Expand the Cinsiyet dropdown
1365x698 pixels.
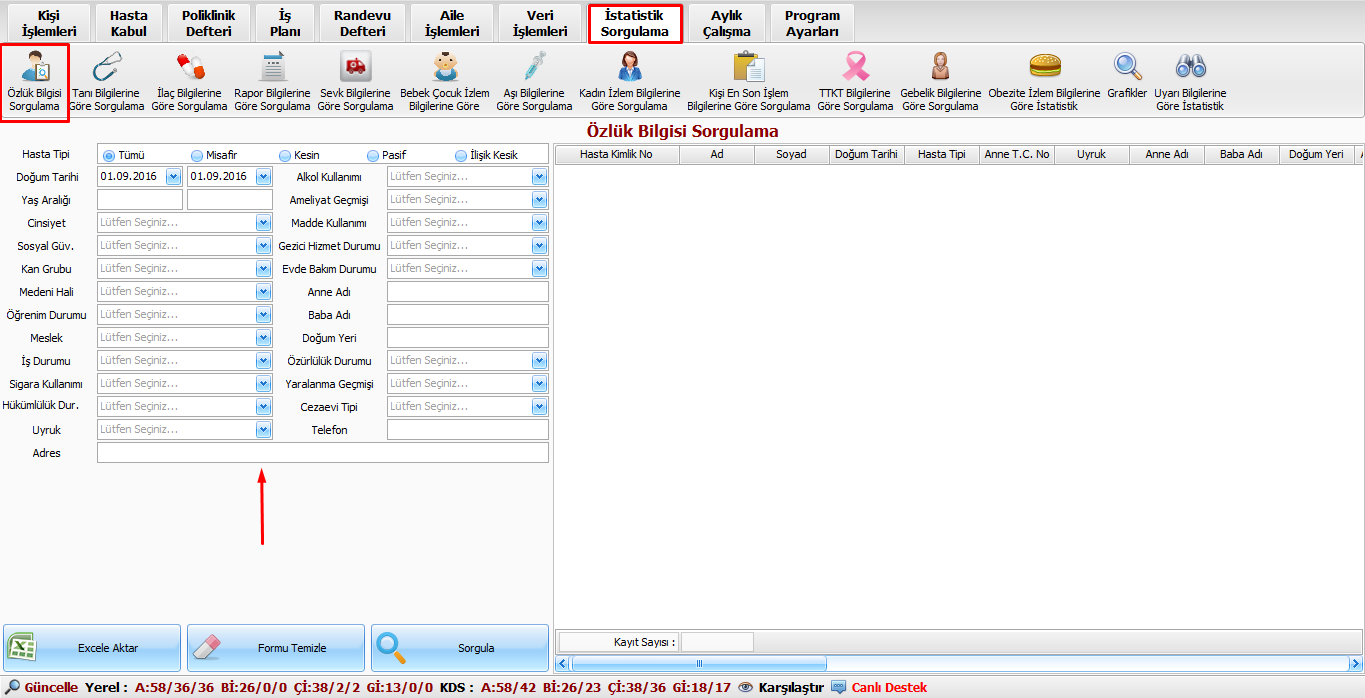(x=263, y=223)
